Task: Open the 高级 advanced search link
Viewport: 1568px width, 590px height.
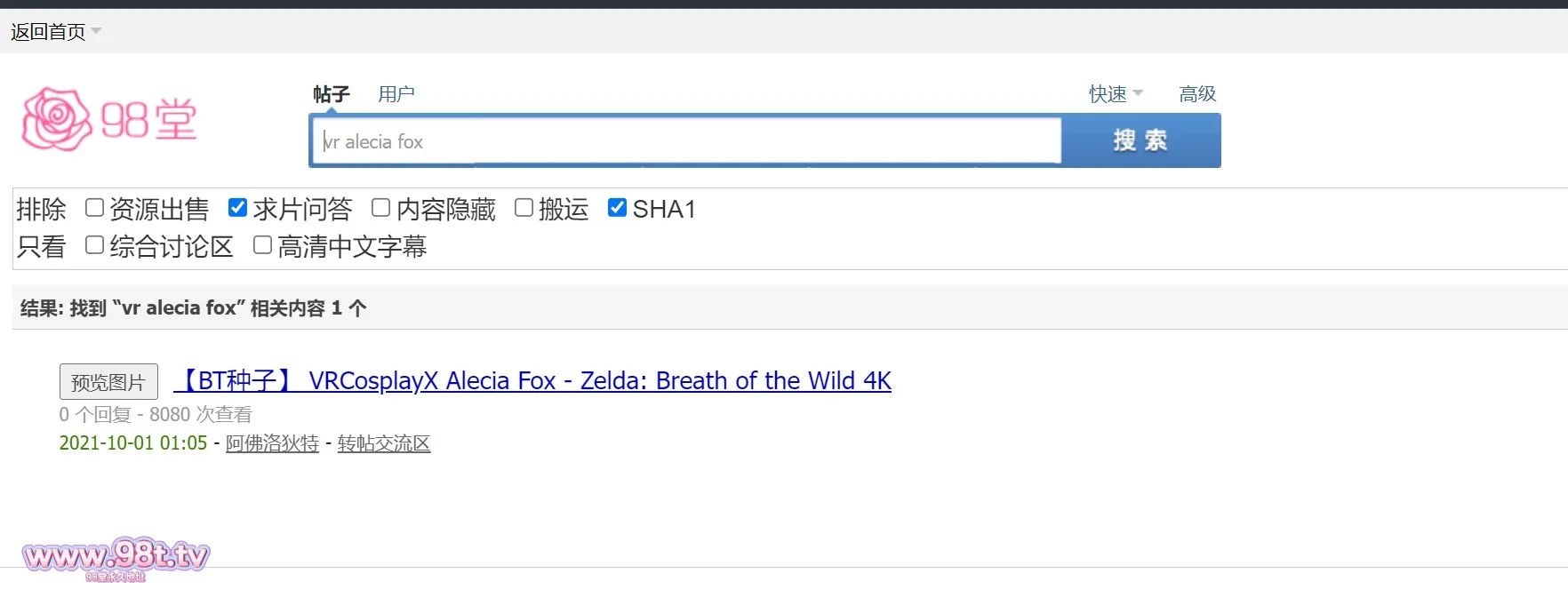Action: coord(1196,93)
